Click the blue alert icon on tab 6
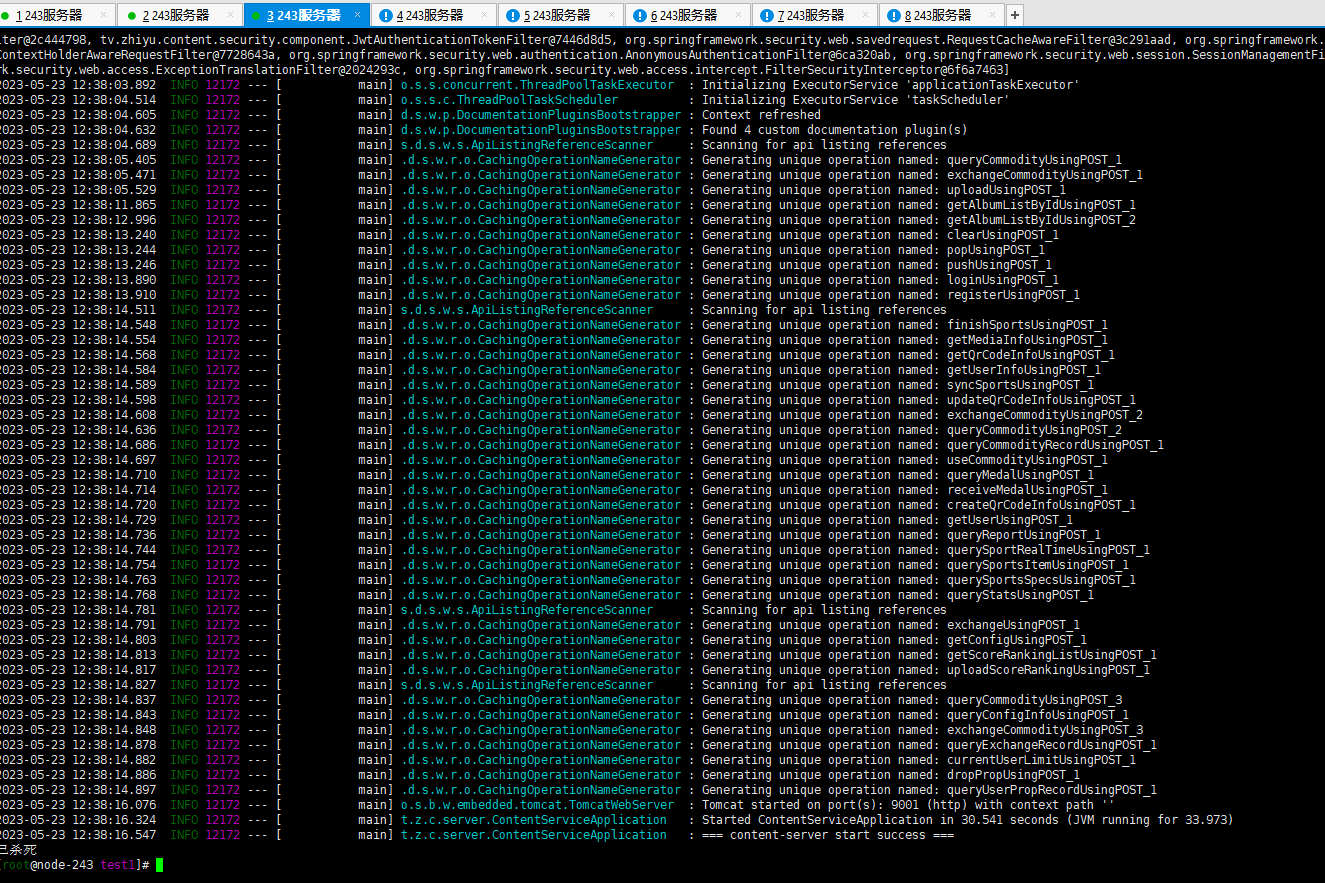This screenshot has width=1325, height=883. coord(640,16)
